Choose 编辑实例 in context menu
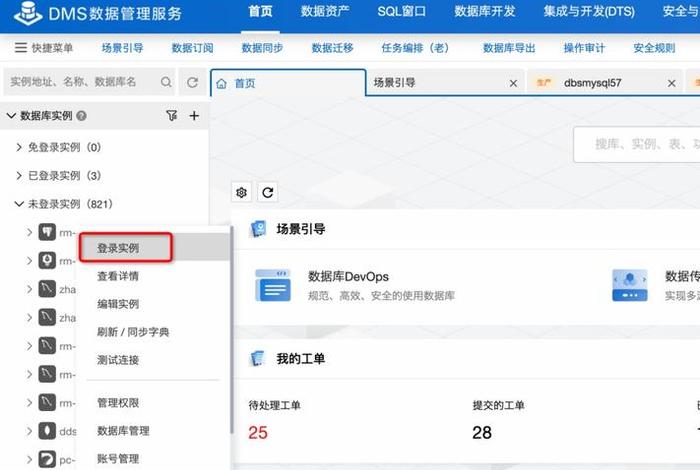700x470 pixels. pyautogui.click(x=118, y=304)
